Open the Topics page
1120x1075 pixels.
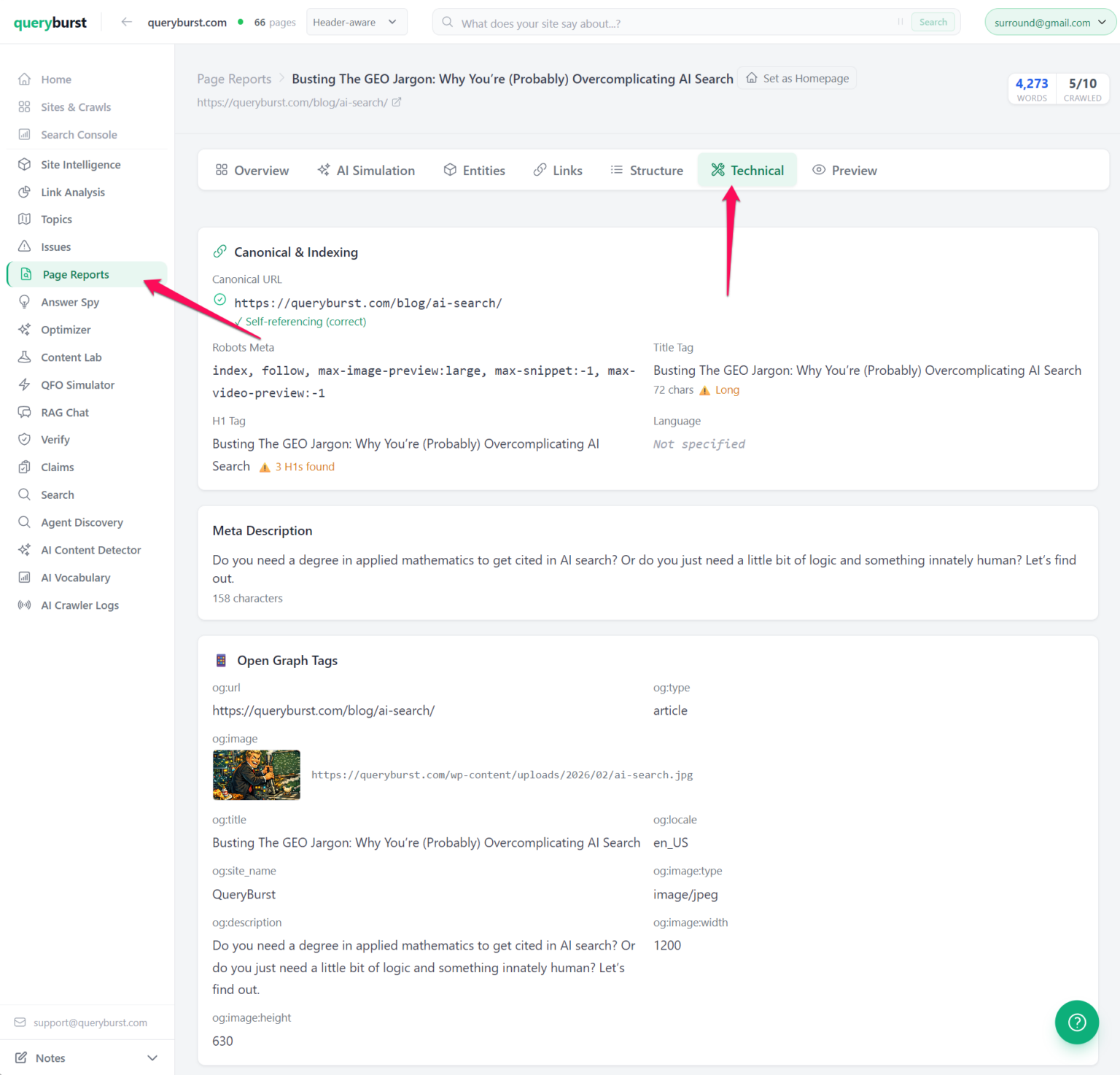coord(56,220)
